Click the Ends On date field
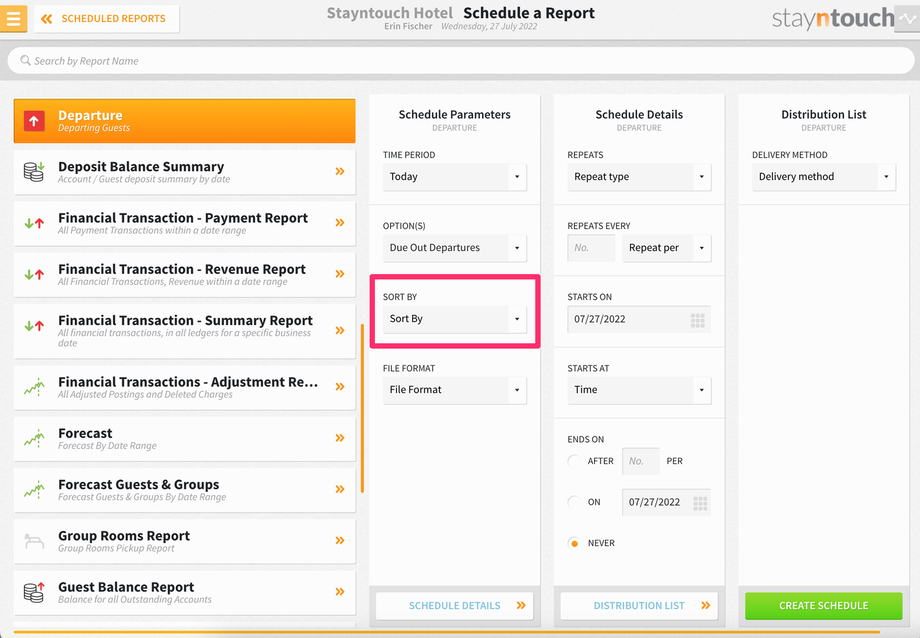The image size is (920, 638). click(666, 502)
